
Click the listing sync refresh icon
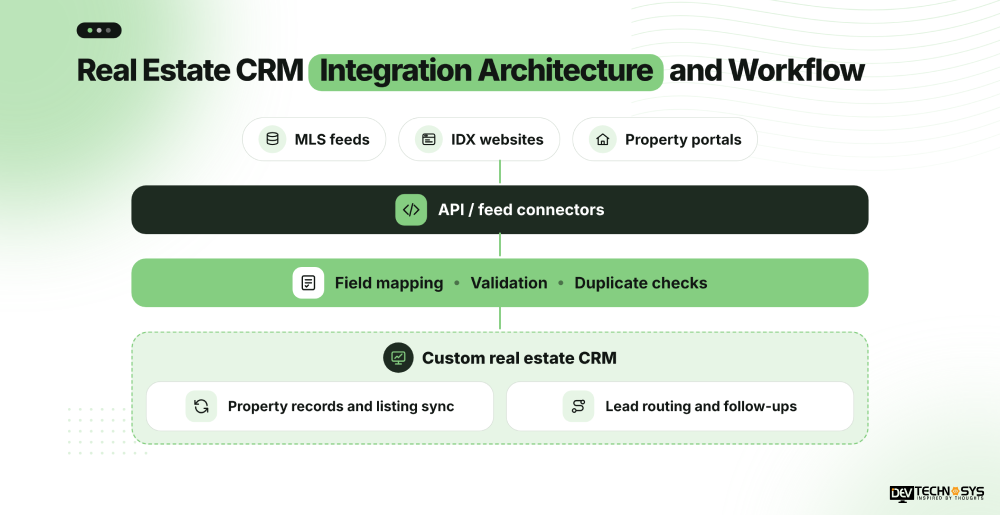click(202, 406)
